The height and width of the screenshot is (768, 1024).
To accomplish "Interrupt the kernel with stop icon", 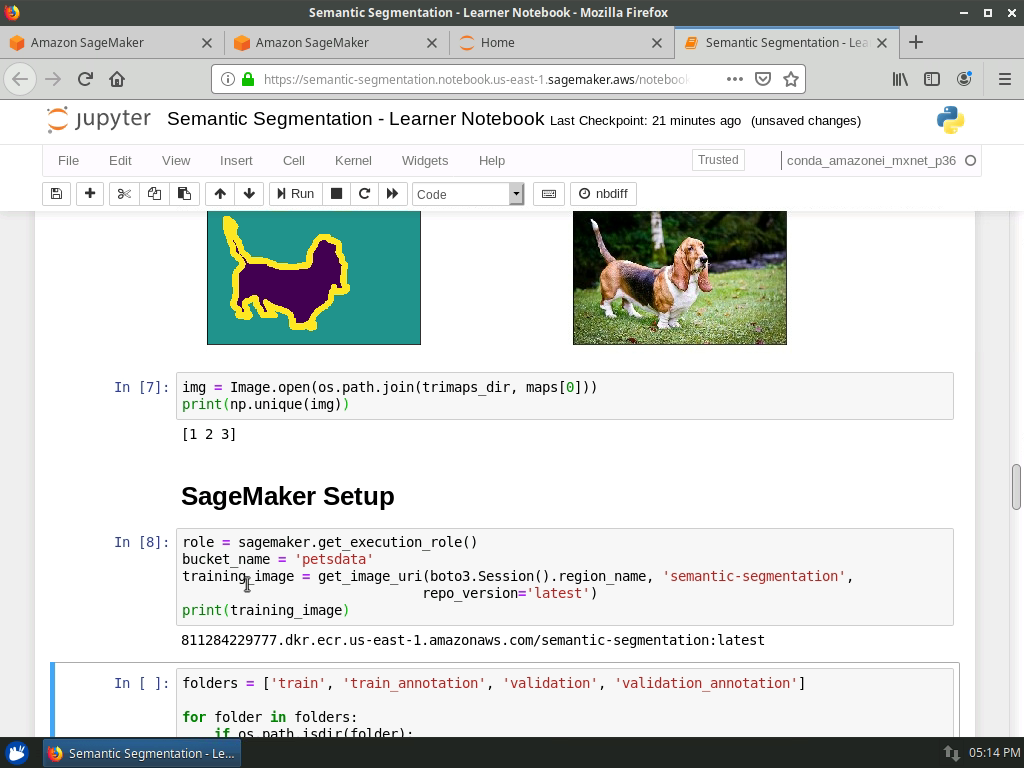I will [x=336, y=194].
